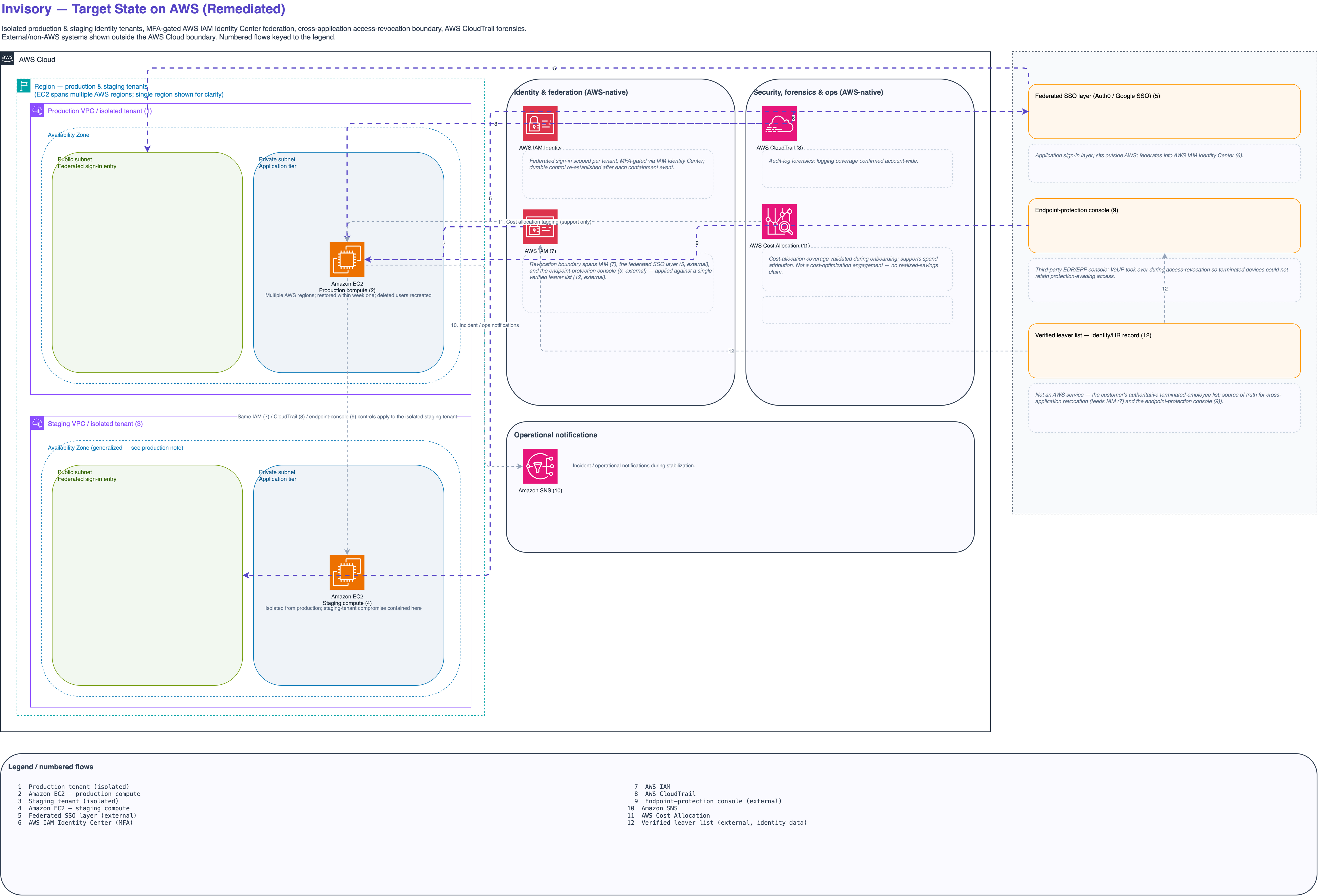Click the AWS IAM (7) icon

tap(540, 227)
